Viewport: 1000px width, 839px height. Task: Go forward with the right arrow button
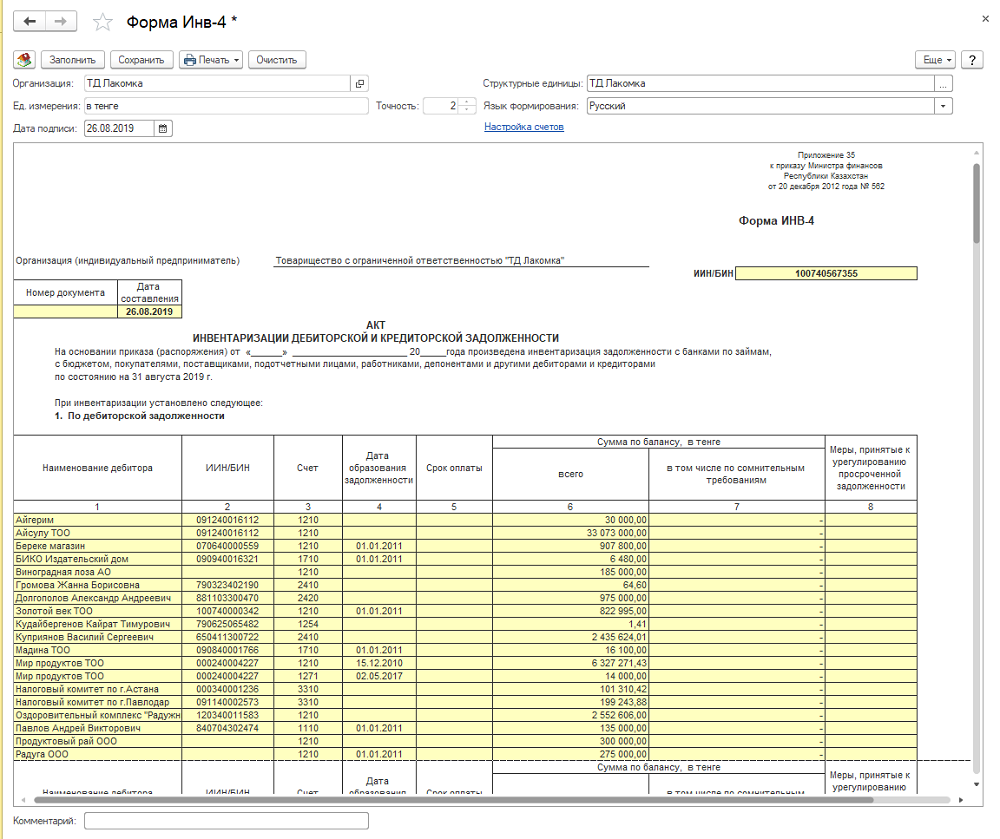coord(61,22)
